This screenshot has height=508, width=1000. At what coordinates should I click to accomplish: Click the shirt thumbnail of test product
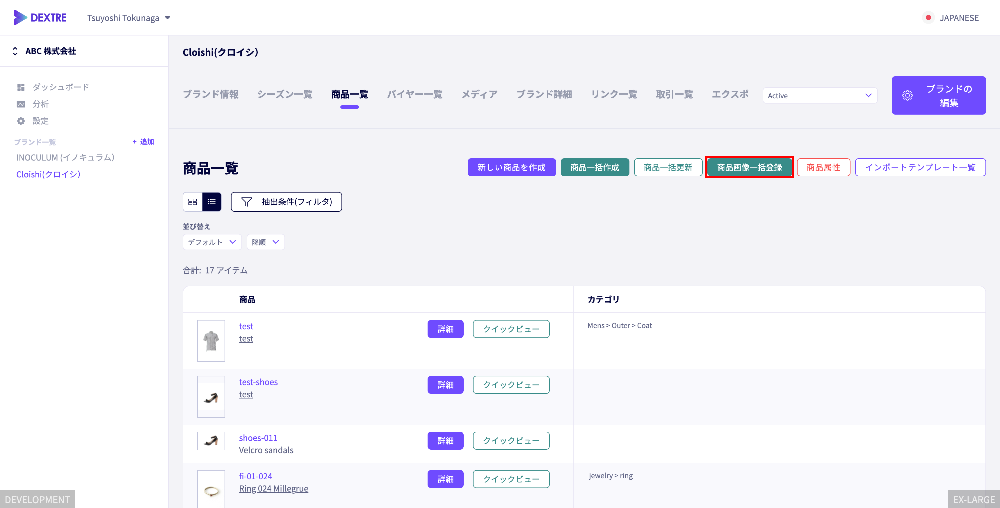coord(211,341)
